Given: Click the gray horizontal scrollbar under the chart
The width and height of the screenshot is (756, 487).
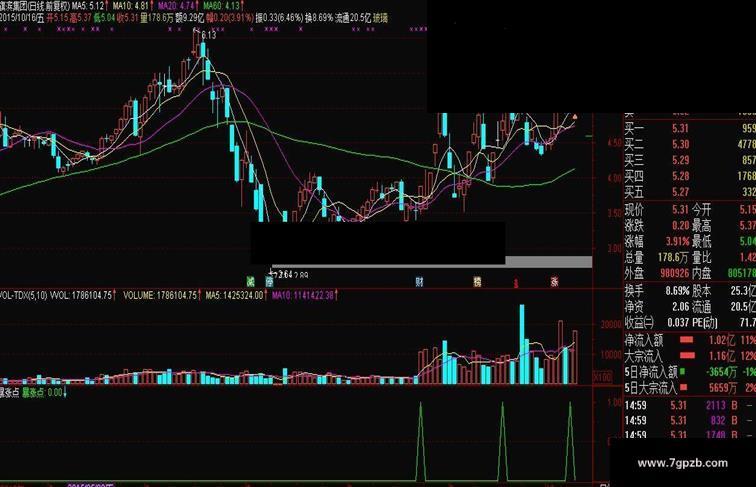Looking at the screenshot, I should point(432,263).
